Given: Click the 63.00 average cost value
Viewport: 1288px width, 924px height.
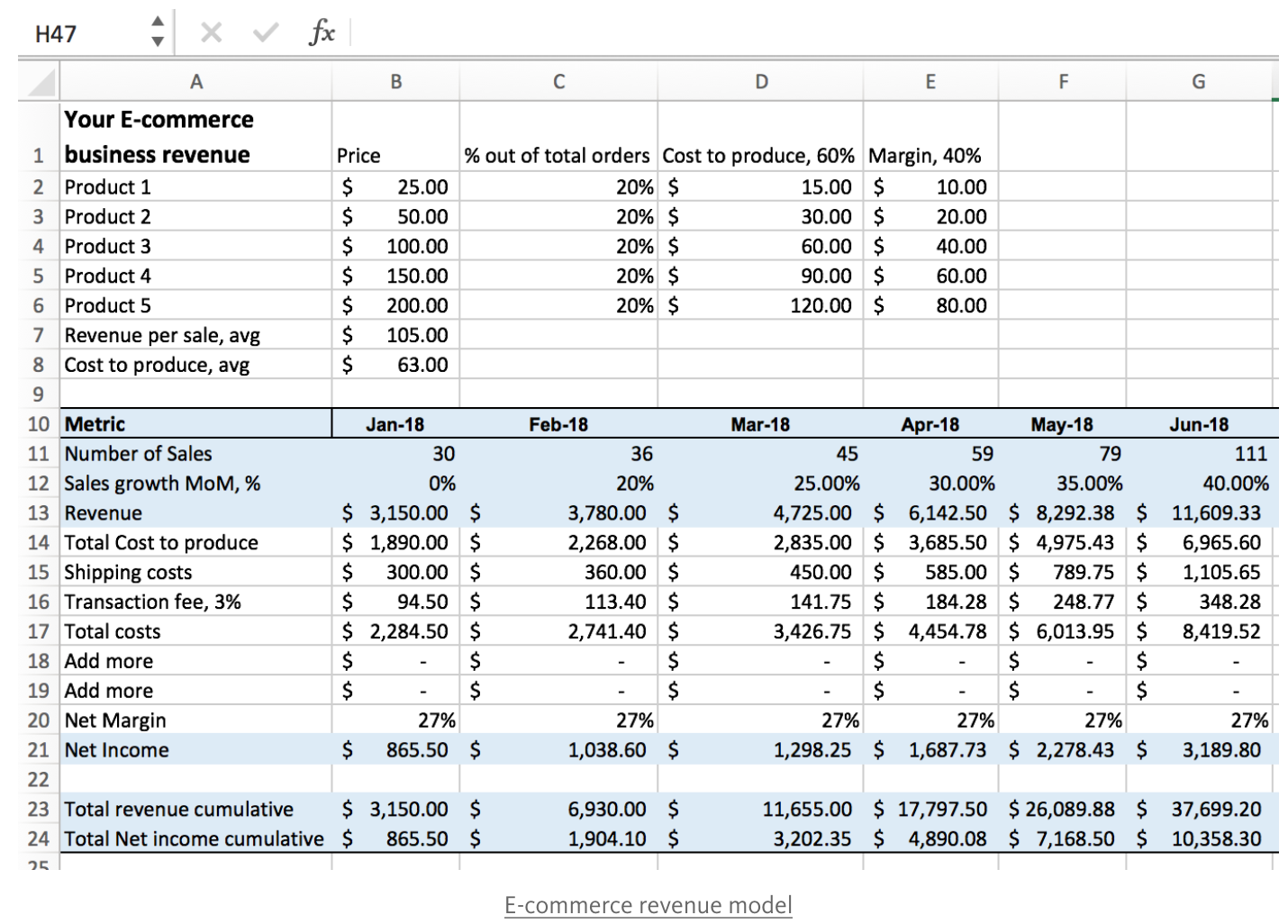Looking at the screenshot, I should (x=395, y=366).
